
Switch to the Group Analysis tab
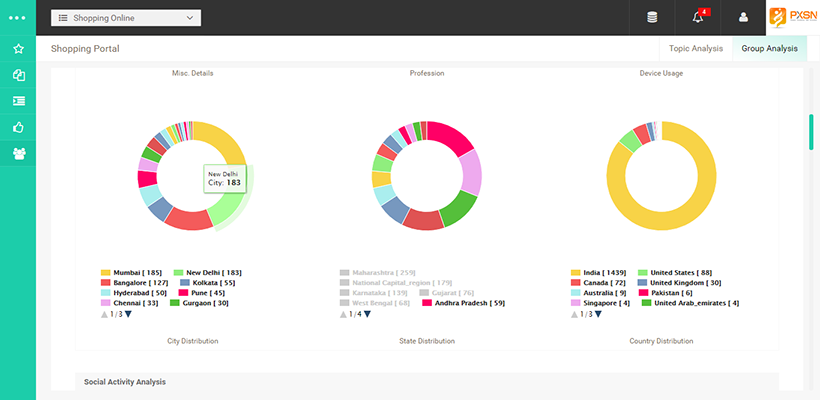click(769, 48)
